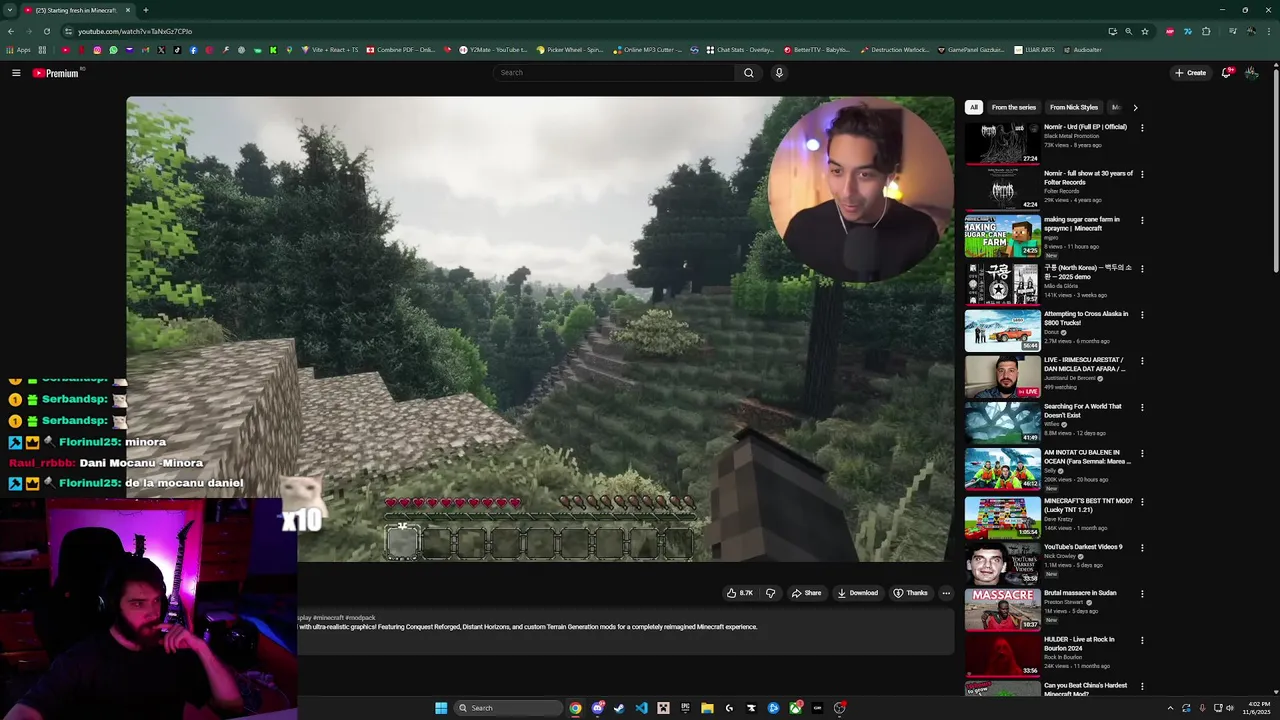Open Windows Start menu
The height and width of the screenshot is (720, 1280).
[x=441, y=708]
